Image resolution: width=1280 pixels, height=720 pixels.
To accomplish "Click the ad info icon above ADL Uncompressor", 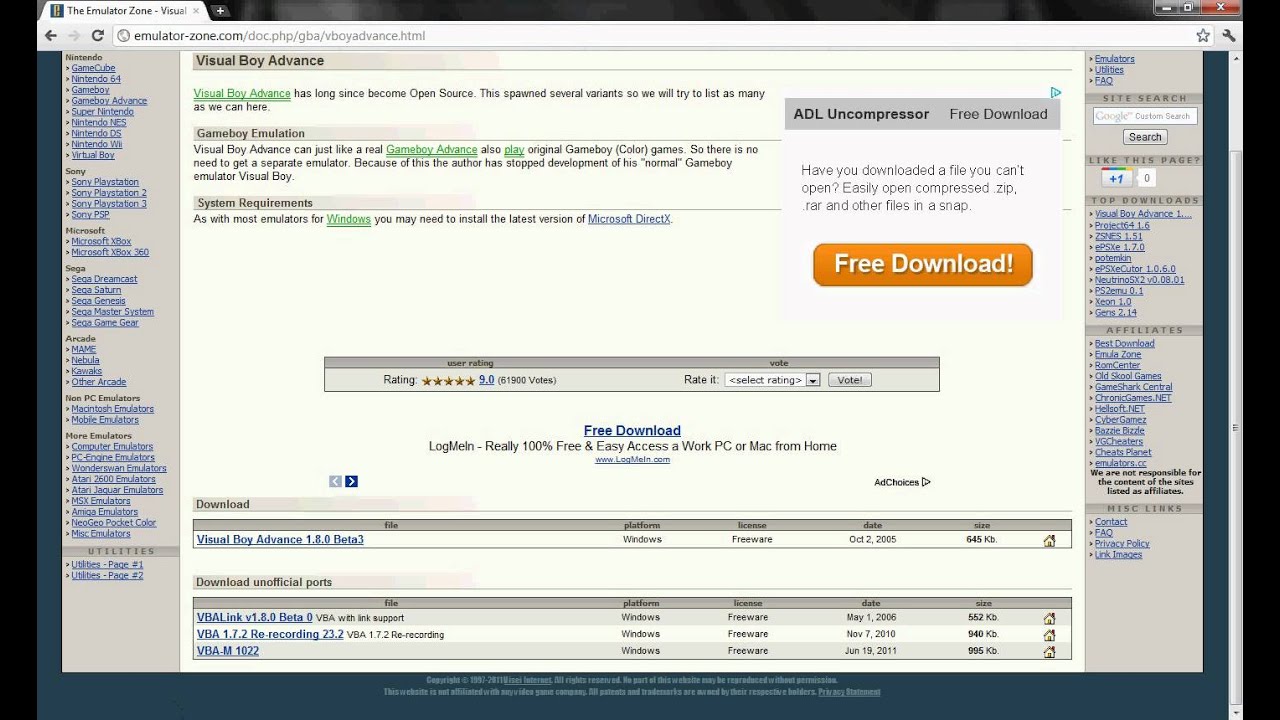I will point(1055,92).
